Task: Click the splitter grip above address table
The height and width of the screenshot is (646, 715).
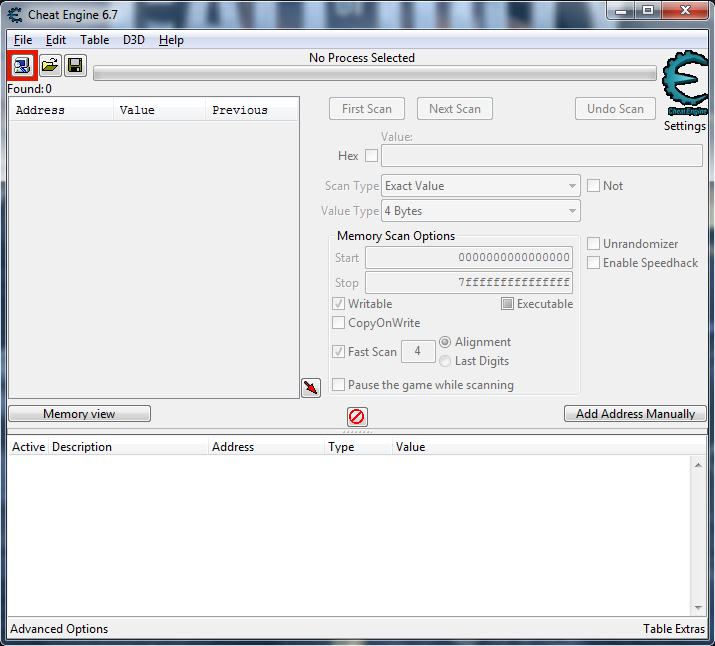Action: [x=358, y=431]
